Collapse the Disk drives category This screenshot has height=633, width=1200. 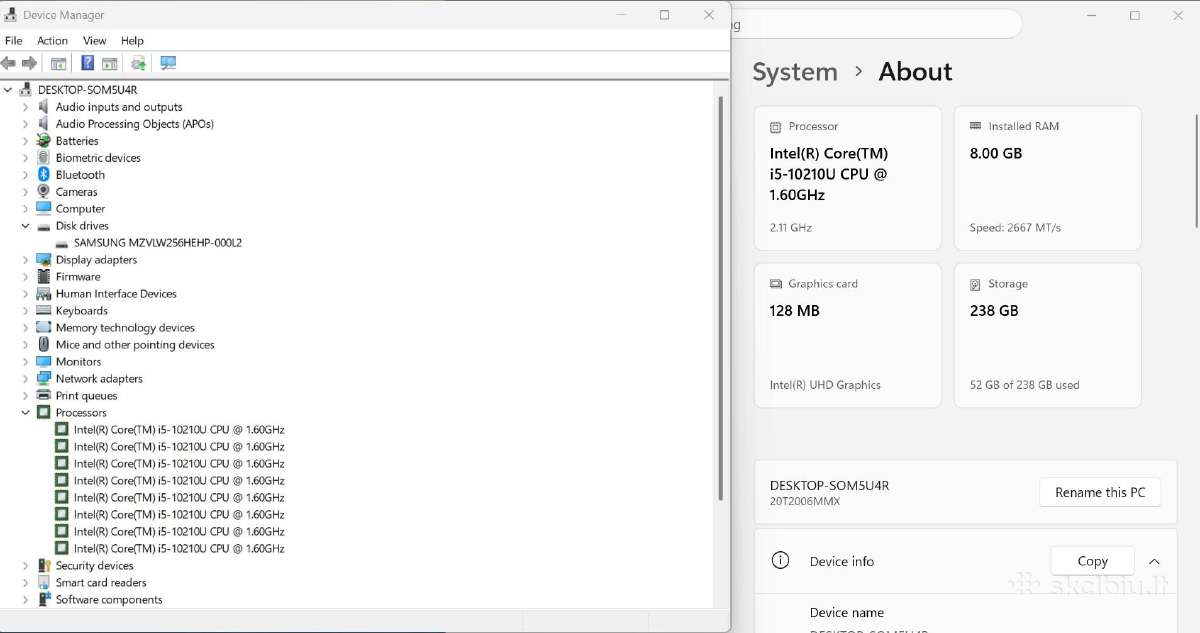coord(26,226)
